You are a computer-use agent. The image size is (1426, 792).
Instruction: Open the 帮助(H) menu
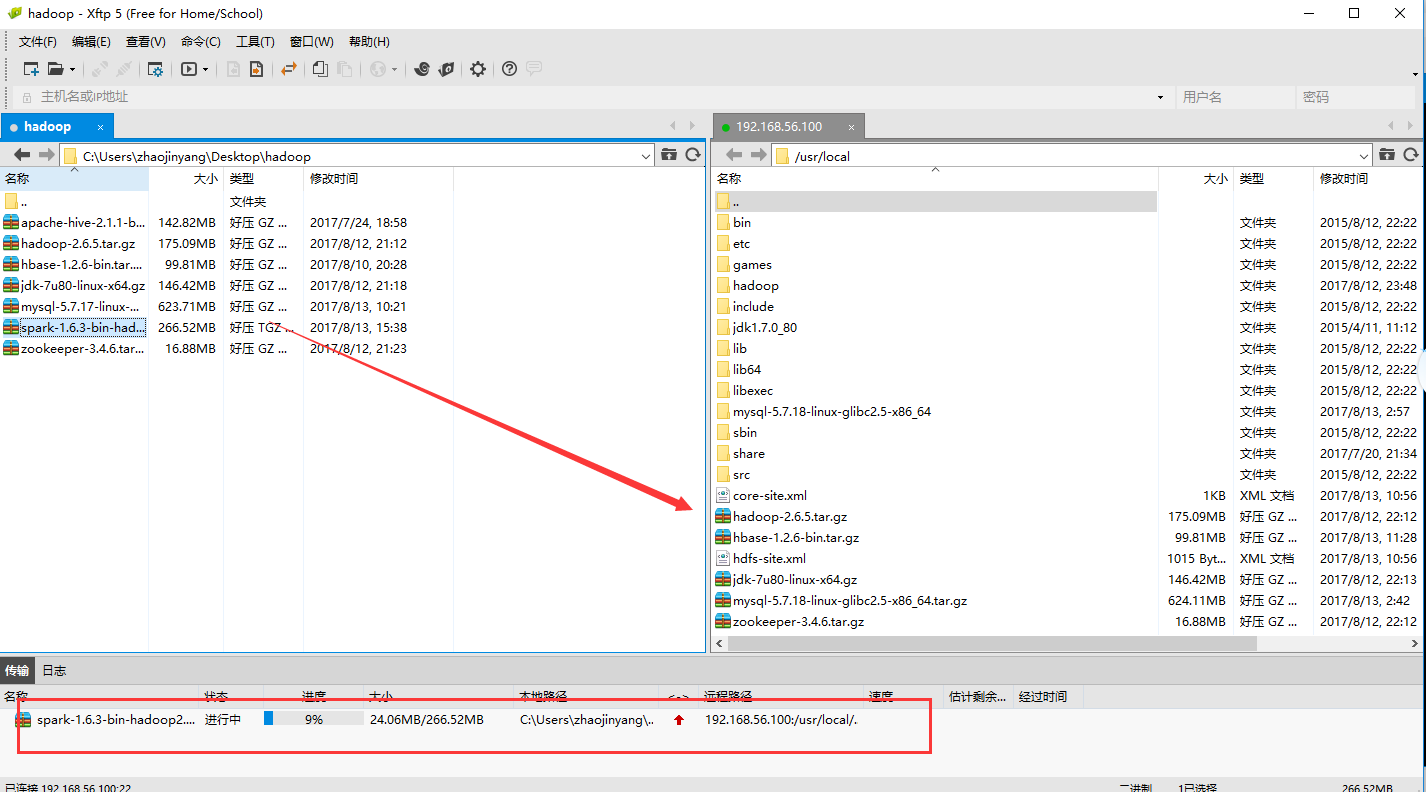pyautogui.click(x=369, y=42)
